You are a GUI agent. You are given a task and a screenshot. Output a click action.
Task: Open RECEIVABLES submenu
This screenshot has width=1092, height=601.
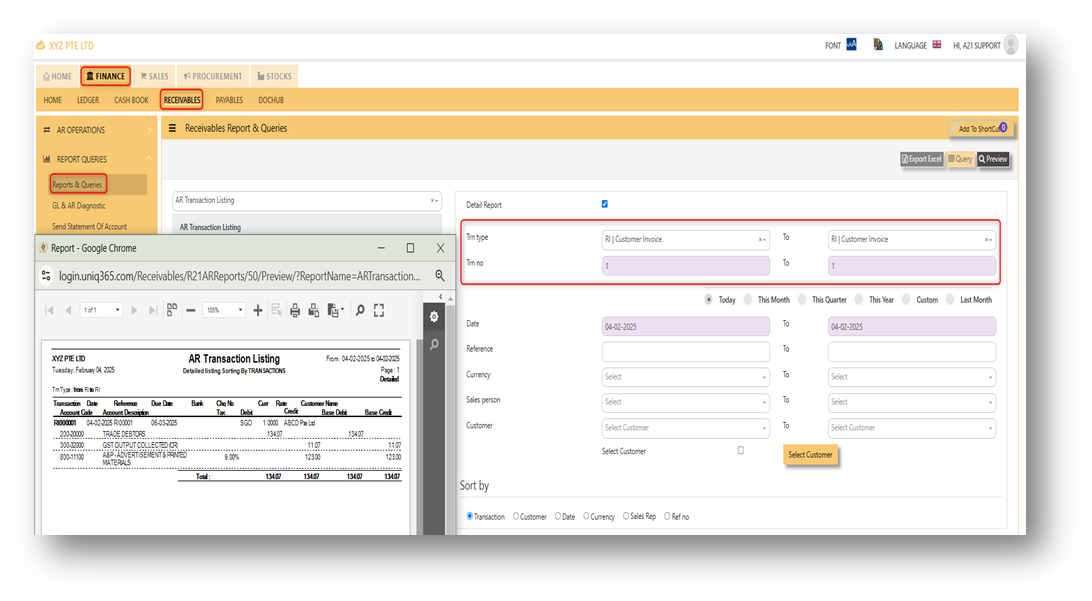coord(182,100)
